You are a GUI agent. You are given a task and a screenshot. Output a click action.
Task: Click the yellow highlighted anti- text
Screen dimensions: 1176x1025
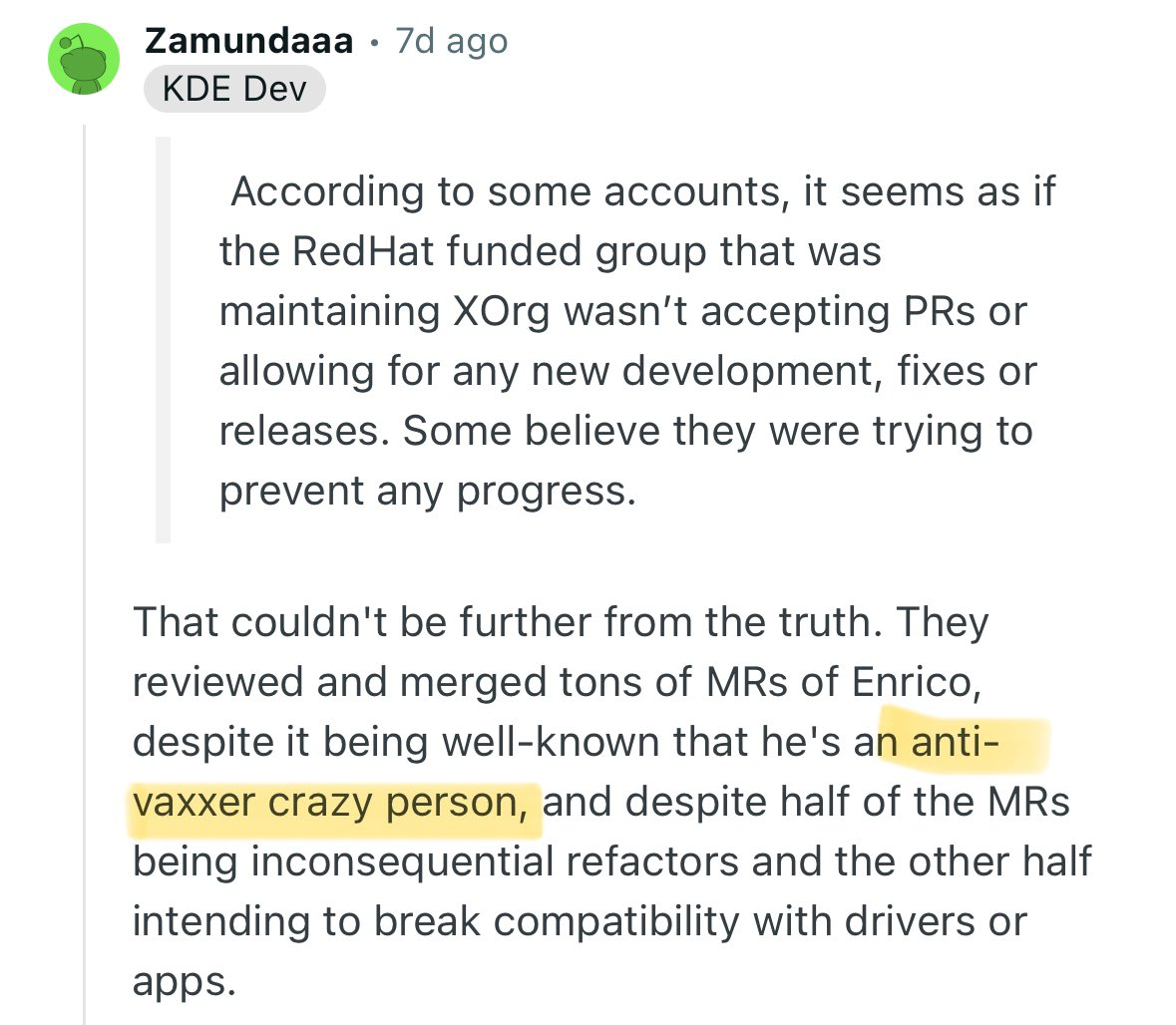[956, 742]
